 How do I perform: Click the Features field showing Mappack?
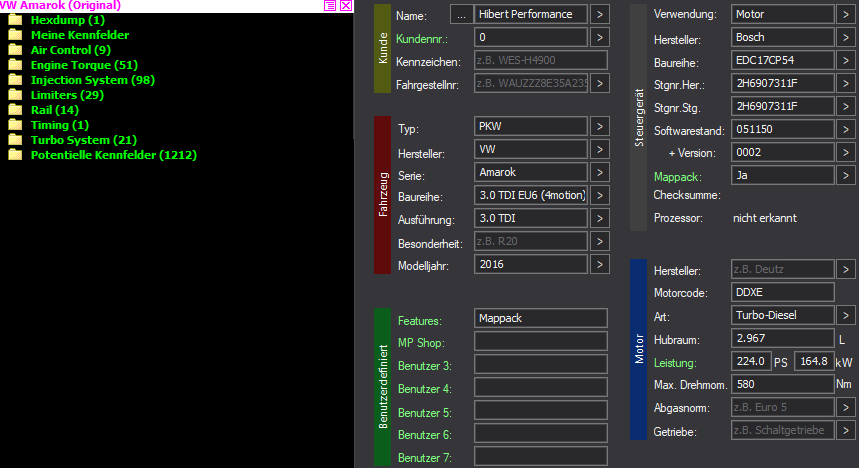[541, 318]
